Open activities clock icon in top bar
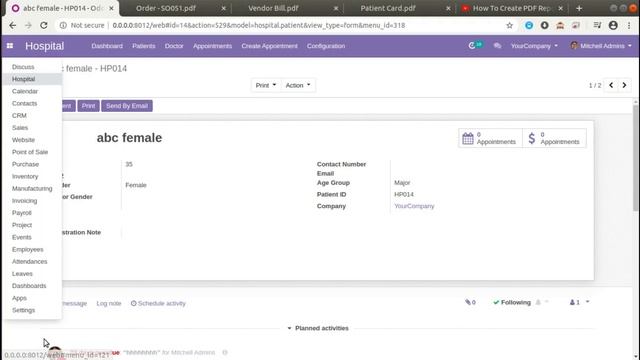Image resolution: width=640 pixels, height=360 pixels. pos(475,45)
